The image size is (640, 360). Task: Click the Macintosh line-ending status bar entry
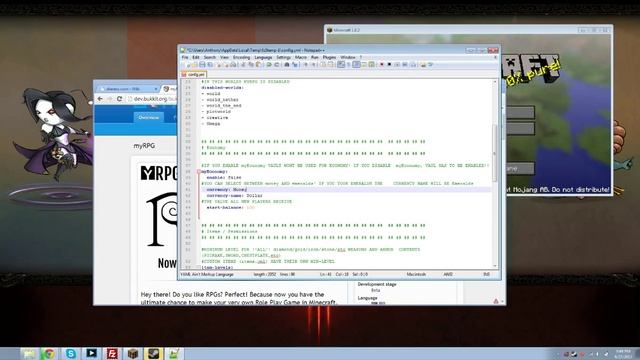coord(416,274)
